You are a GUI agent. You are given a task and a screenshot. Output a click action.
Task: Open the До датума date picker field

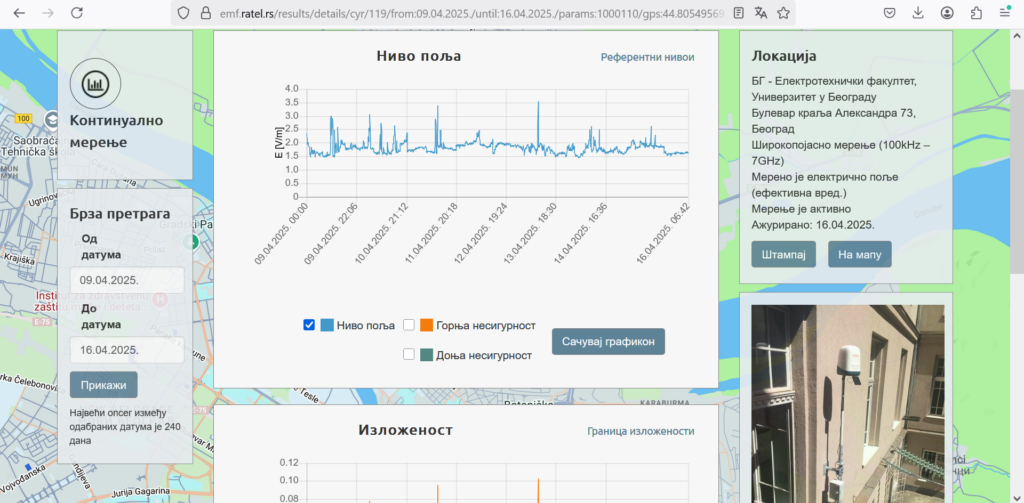127,350
